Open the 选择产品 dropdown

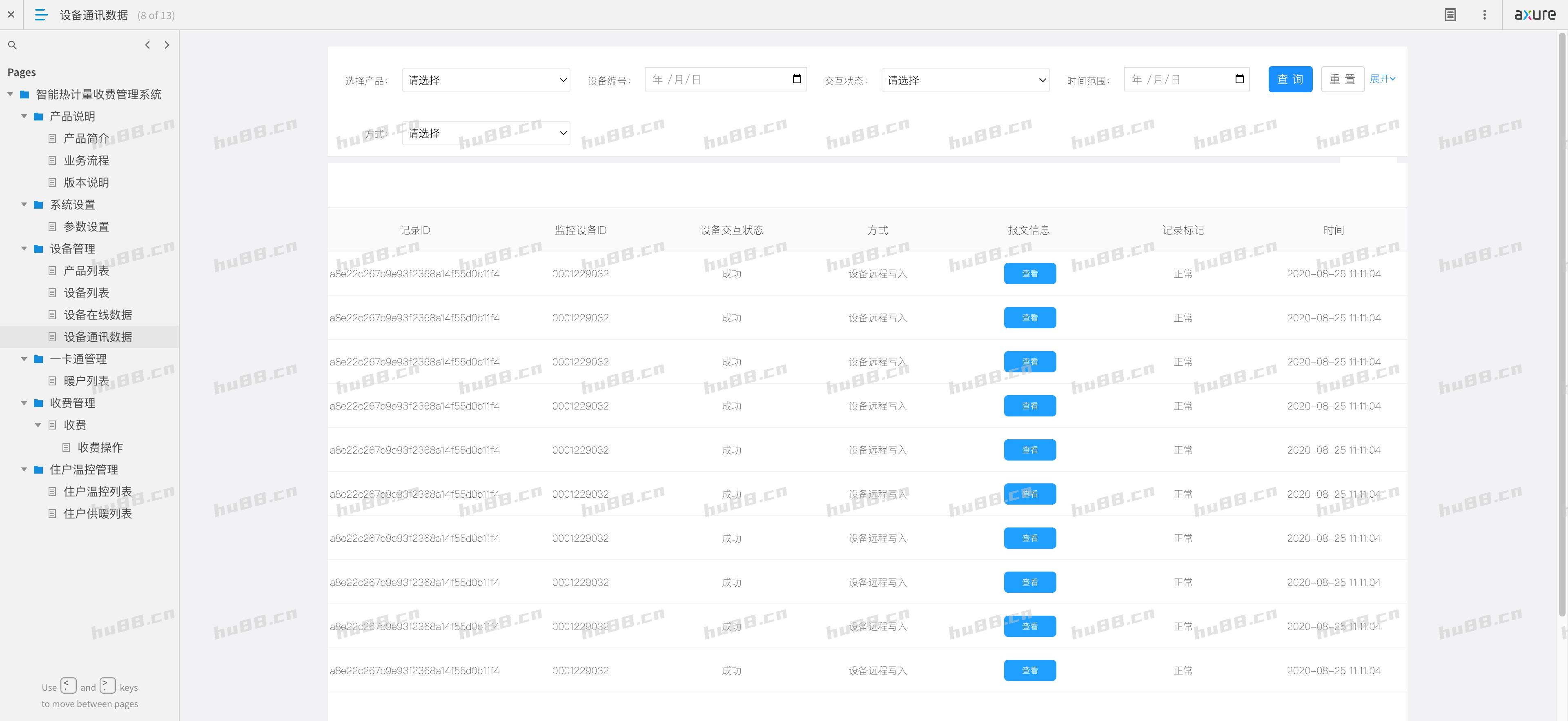(486, 80)
